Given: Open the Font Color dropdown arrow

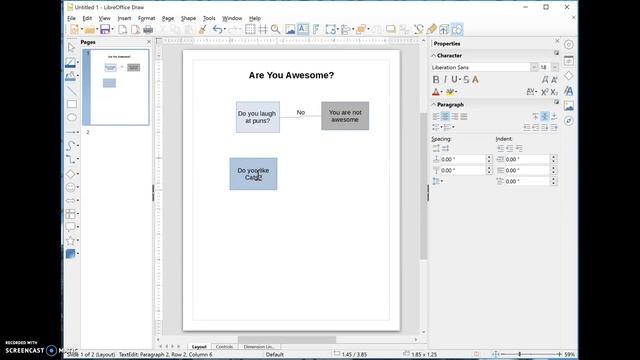Looking at the screenshot, I should click(442, 92).
